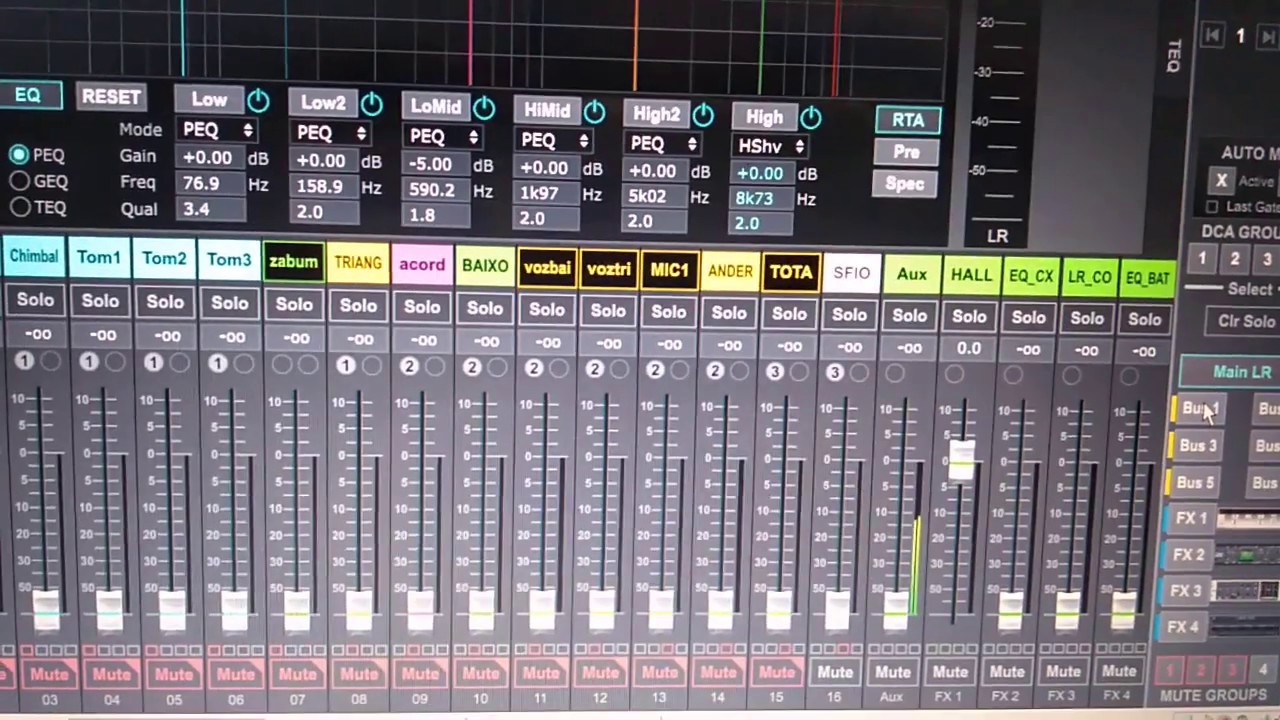This screenshot has height=720, width=1280.
Task: Open the HiMid band mode dropdown
Action: point(555,141)
